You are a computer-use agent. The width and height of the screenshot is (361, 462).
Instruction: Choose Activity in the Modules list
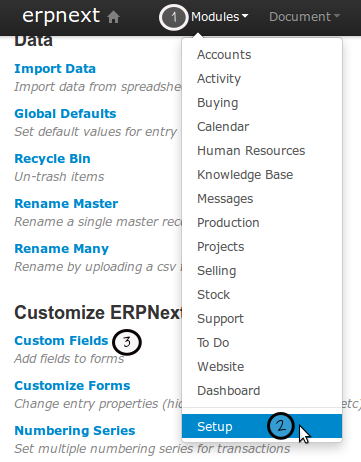click(x=219, y=79)
